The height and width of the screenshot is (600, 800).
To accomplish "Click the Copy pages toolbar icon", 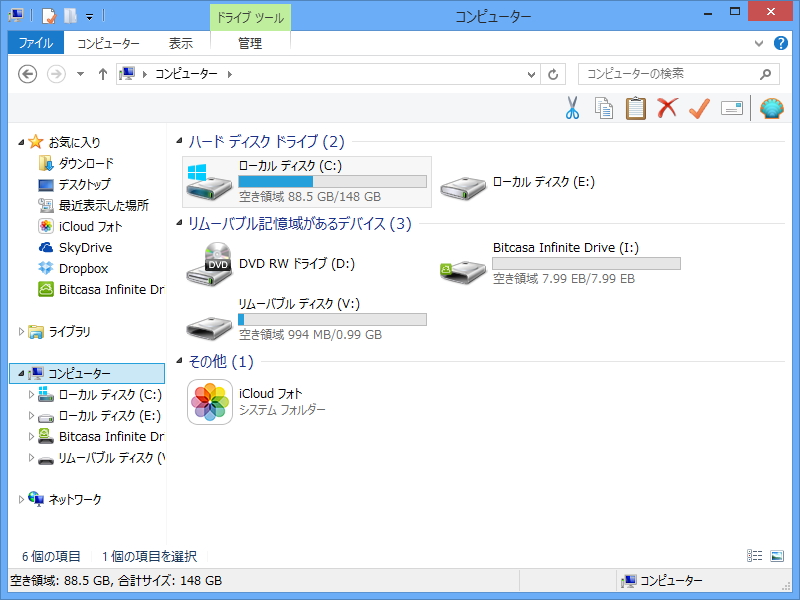I will [604, 108].
